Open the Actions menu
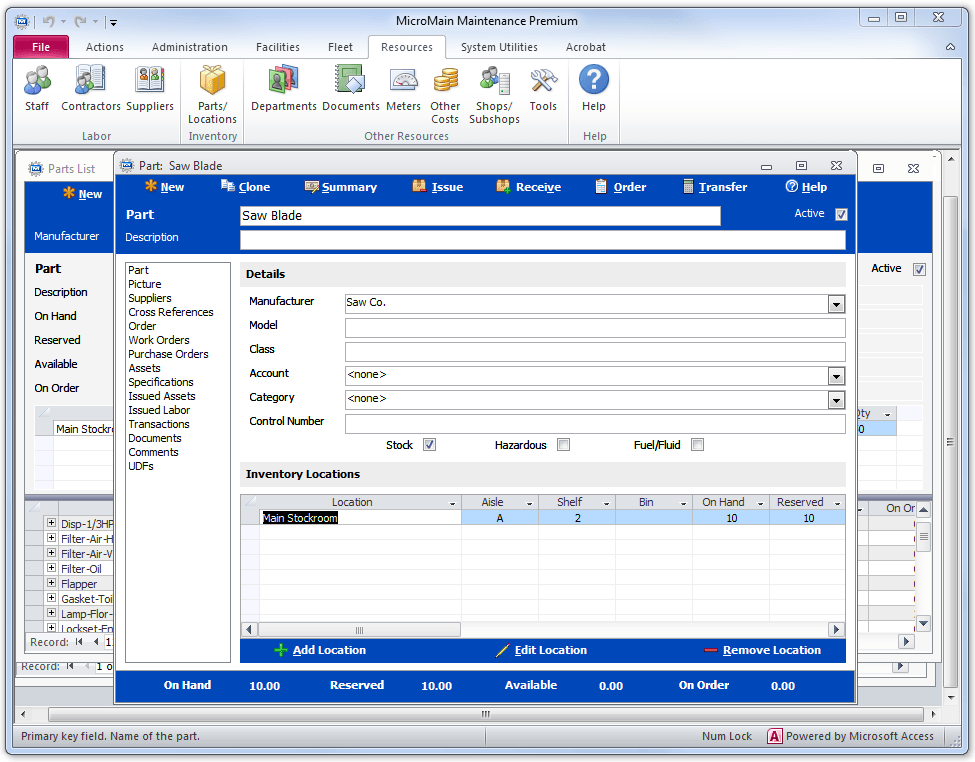The image size is (975, 762). click(104, 47)
